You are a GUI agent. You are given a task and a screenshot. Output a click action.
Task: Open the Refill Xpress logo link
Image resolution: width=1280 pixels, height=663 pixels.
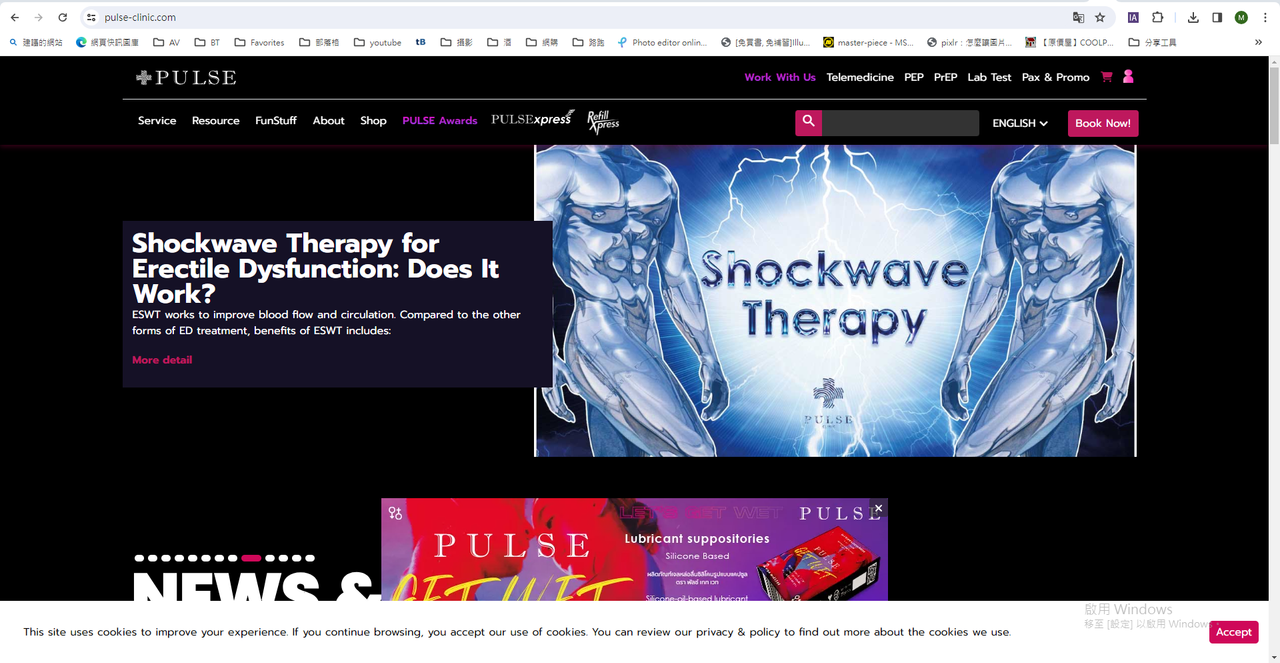603,121
